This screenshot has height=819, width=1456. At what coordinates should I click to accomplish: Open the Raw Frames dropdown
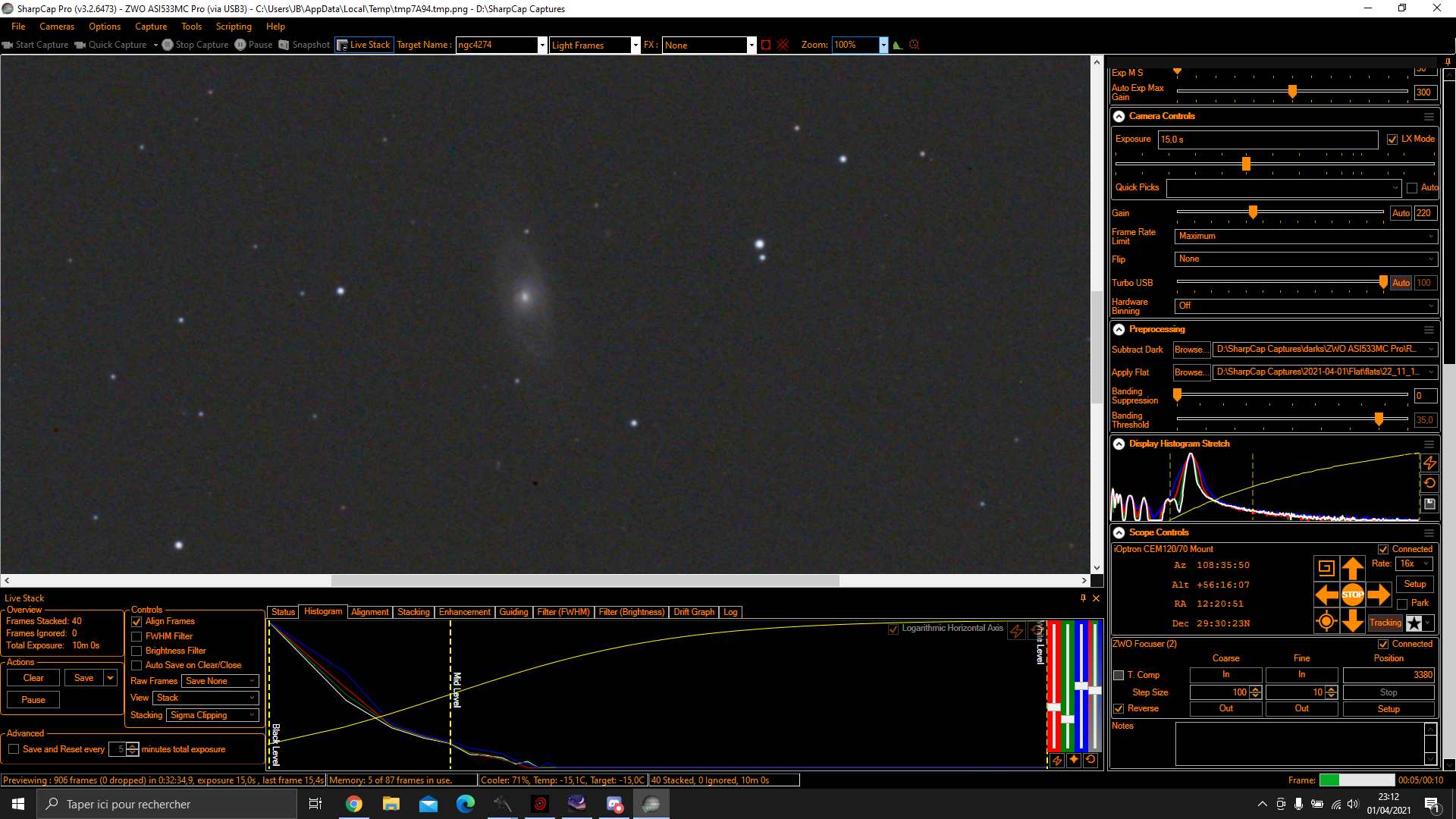pos(220,681)
